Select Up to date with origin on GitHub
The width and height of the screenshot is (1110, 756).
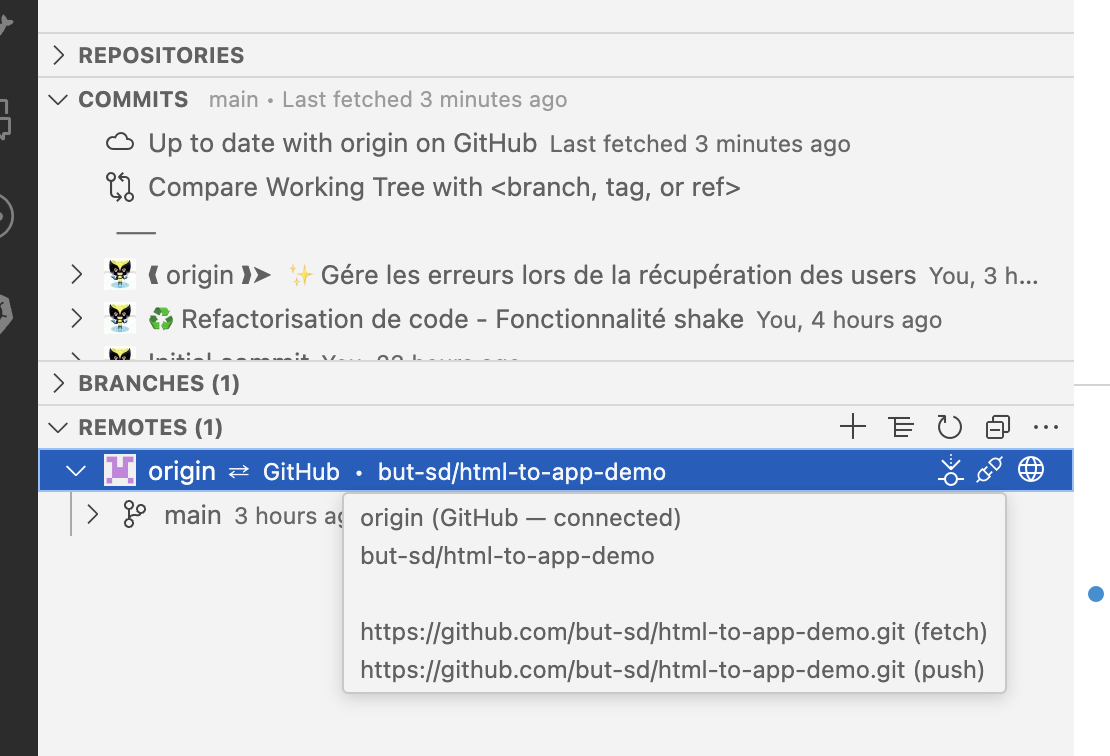[x=556, y=143]
